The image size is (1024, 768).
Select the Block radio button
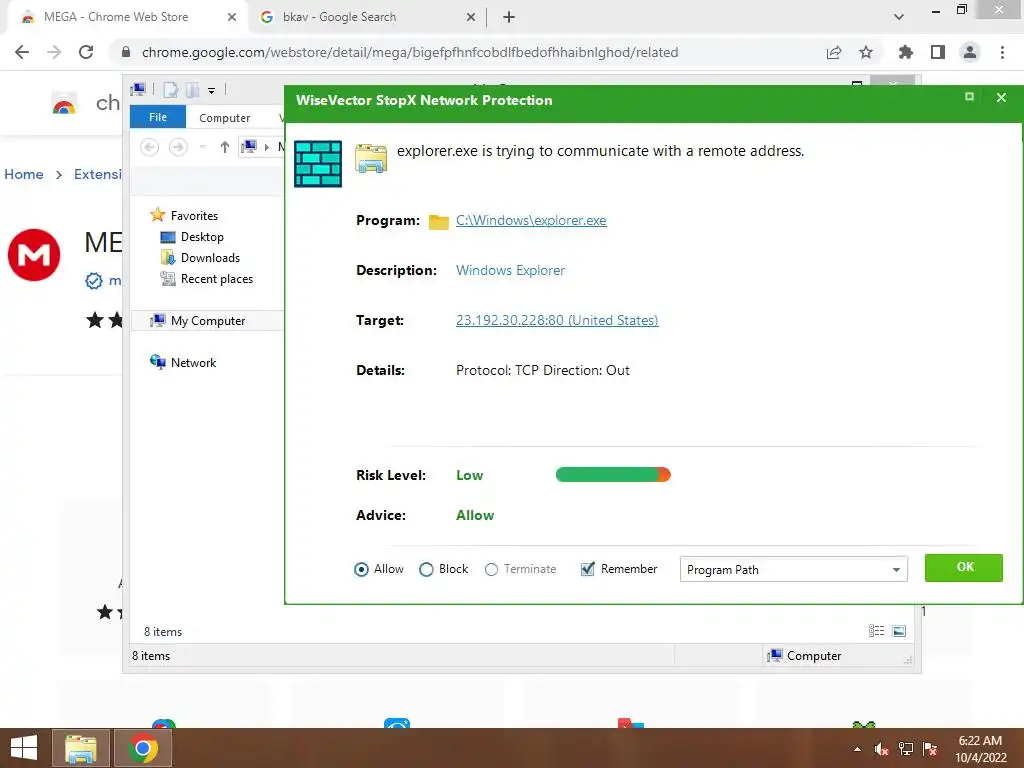[x=426, y=569]
